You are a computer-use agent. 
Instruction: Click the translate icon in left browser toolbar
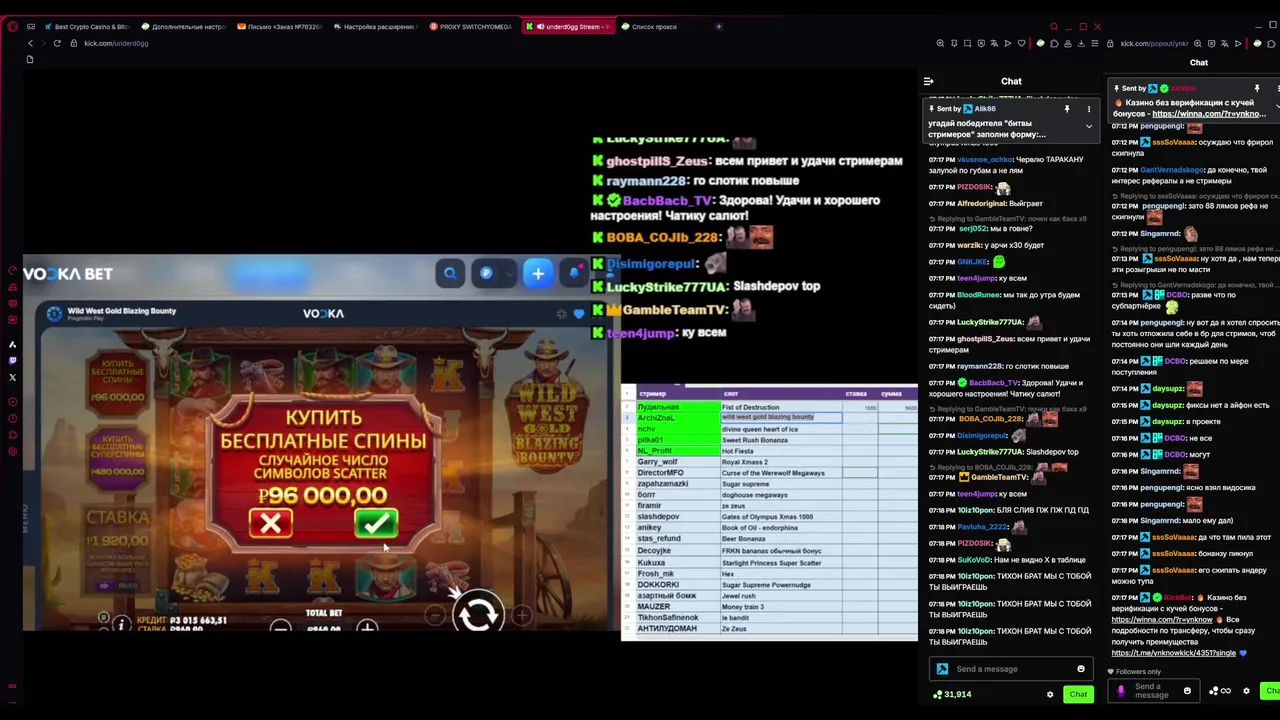[994, 43]
